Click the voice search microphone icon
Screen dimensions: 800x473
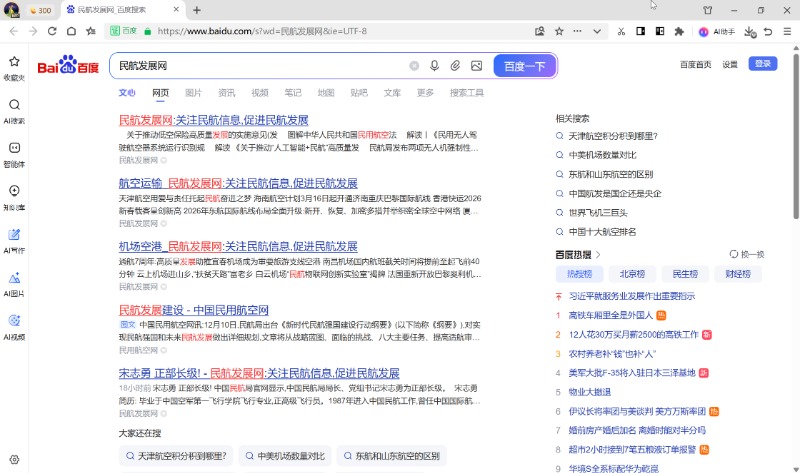click(x=435, y=66)
